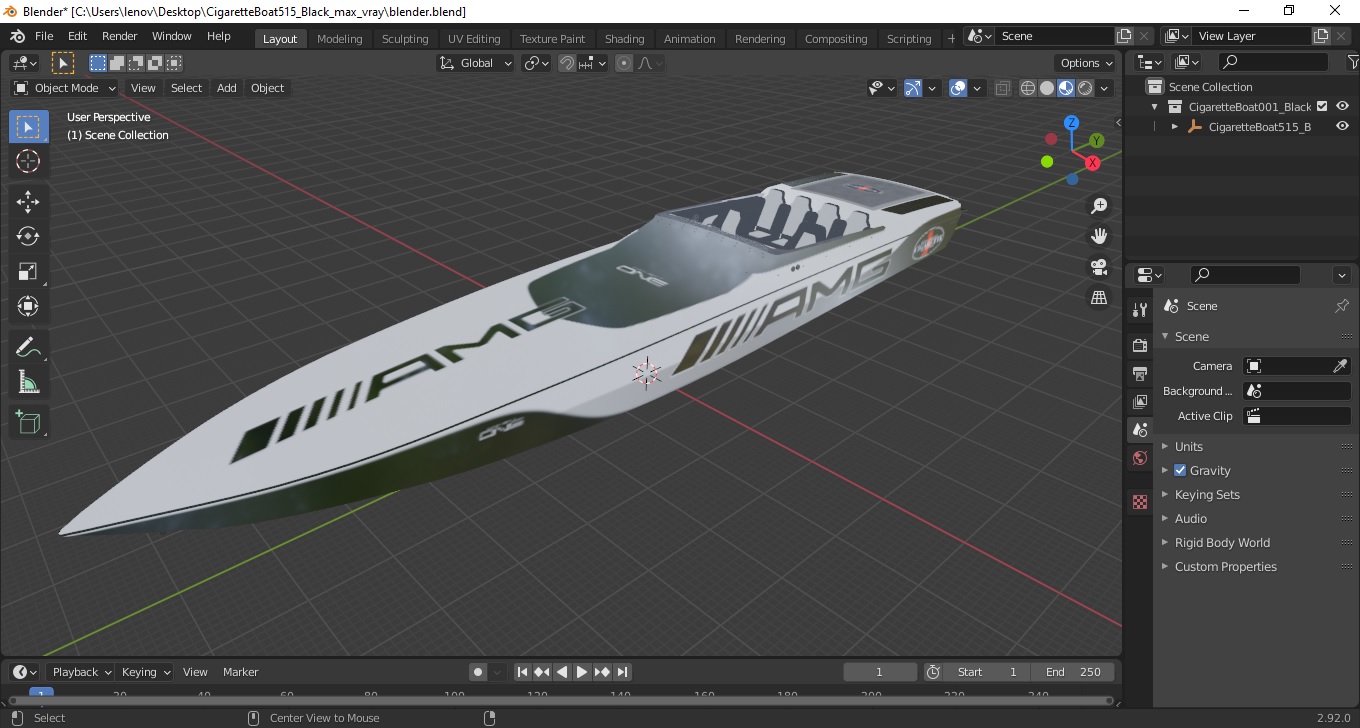Jump to the end frame
Viewport: 1360px width, 728px height.
[622, 672]
